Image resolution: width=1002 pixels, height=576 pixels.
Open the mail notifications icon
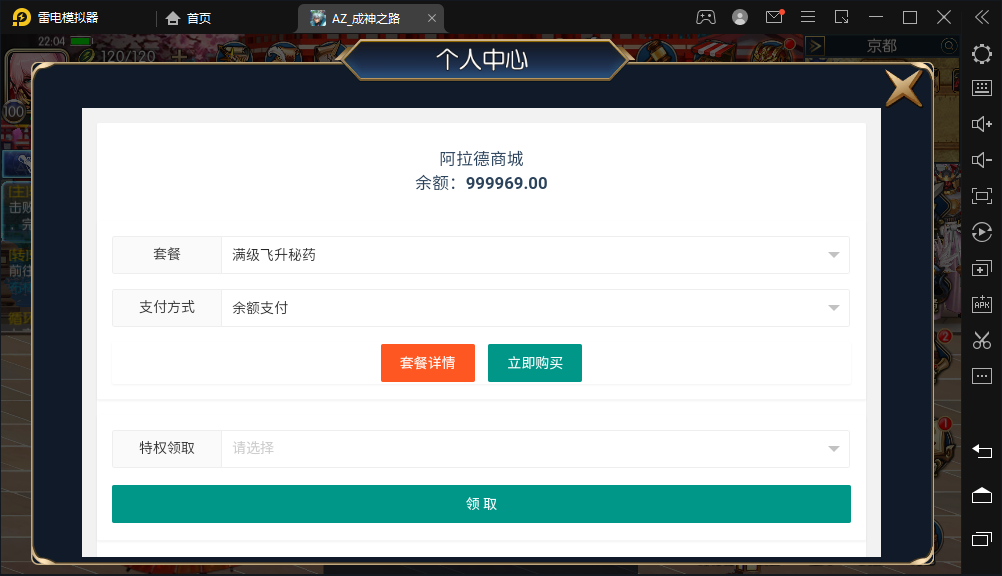(x=774, y=17)
